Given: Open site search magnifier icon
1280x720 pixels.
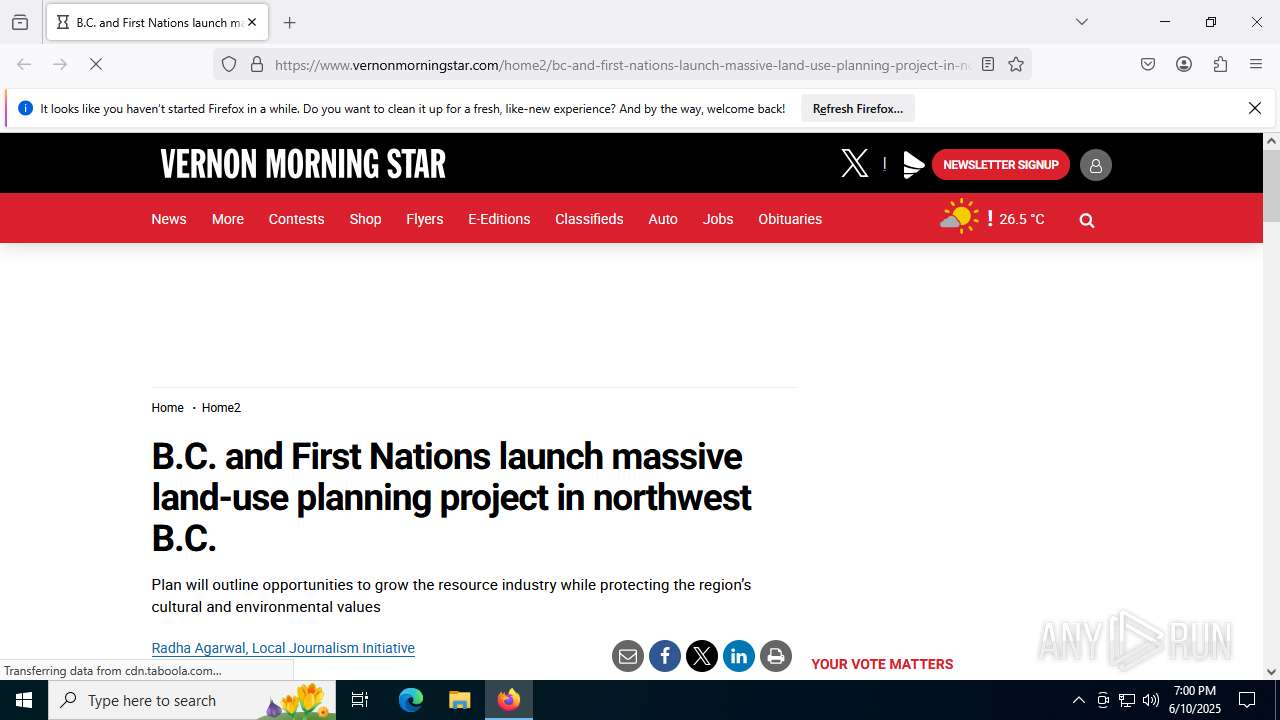Looking at the screenshot, I should [1087, 220].
